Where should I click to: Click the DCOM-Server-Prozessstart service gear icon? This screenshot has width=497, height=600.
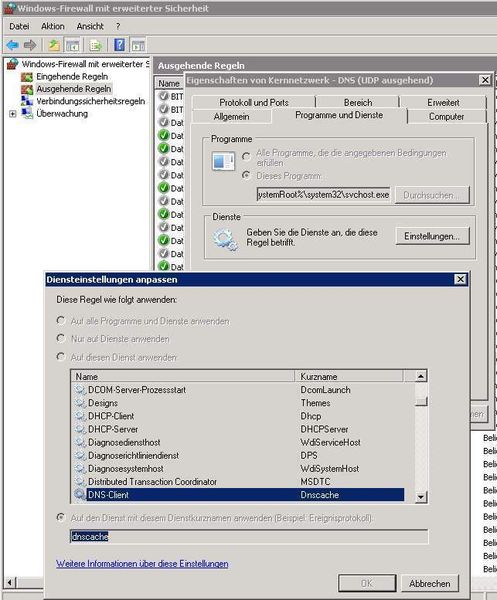(x=80, y=390)
